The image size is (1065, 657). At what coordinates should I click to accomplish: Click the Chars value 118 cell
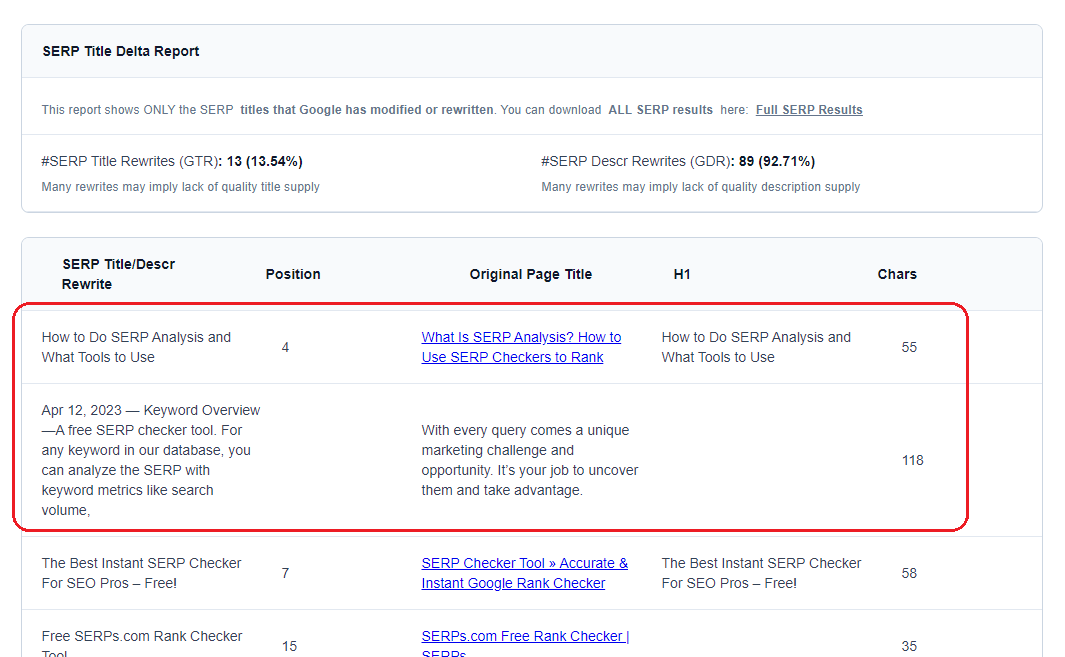click(x=912, y=460)
